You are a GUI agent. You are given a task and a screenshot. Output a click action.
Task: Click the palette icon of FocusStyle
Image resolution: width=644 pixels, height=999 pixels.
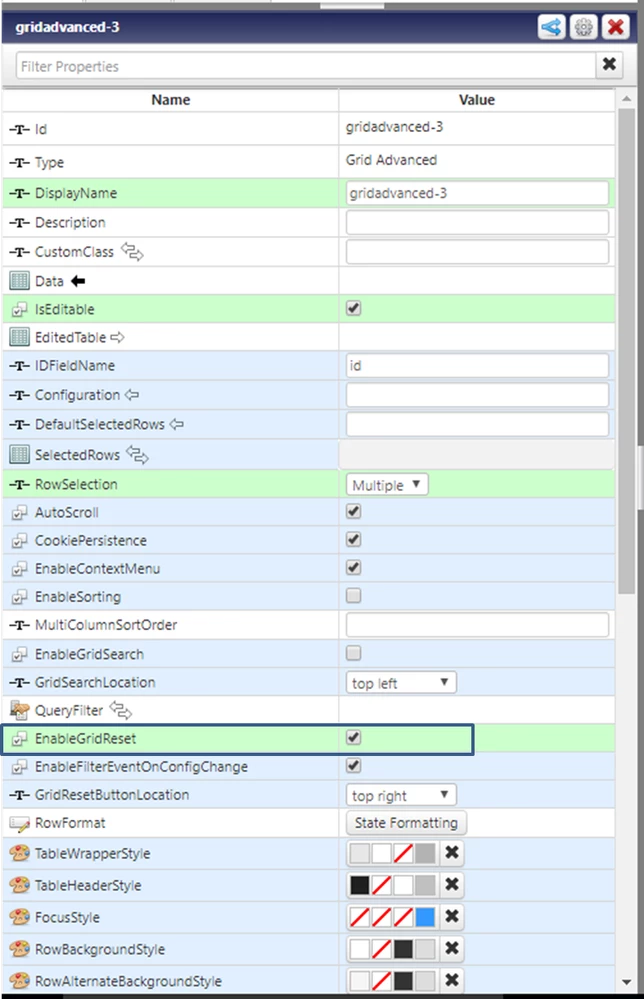tap(20, 917)
